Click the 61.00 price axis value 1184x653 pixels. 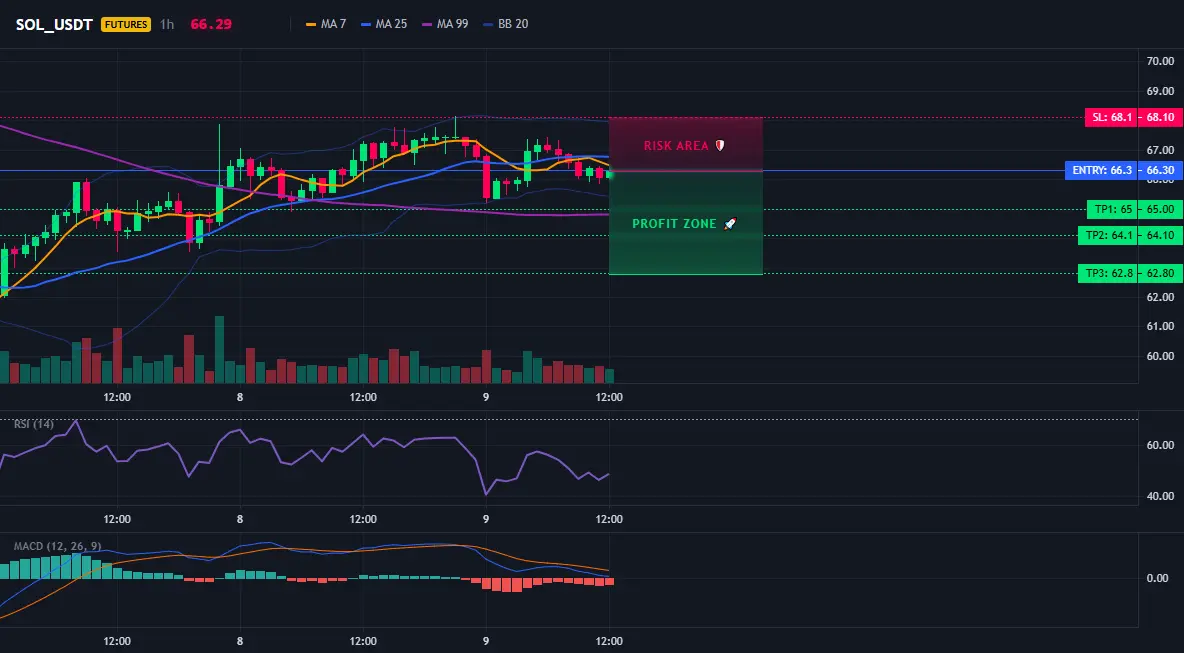click(x=1160, y=326)
